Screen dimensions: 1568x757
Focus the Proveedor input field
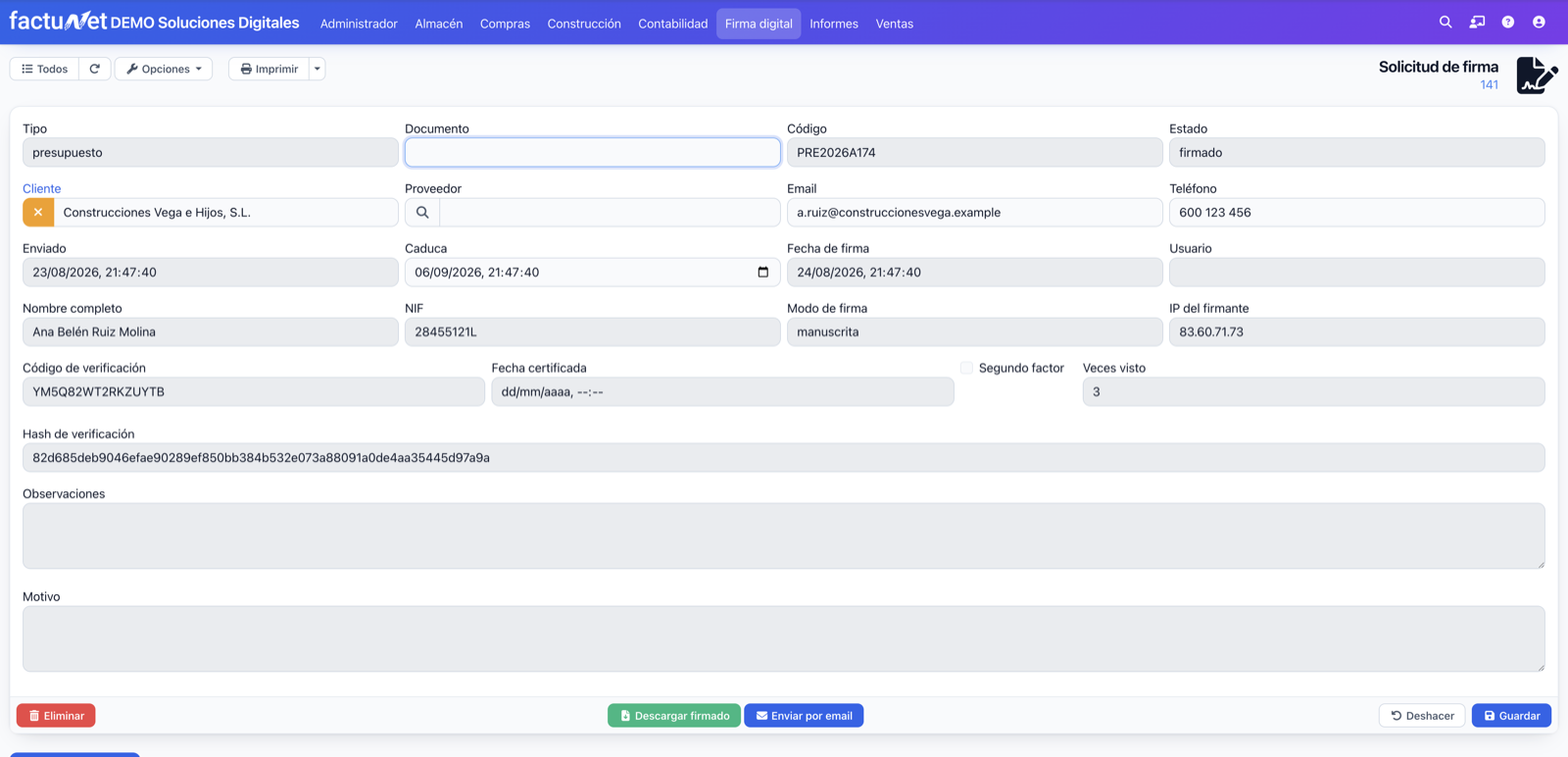tap(611, 213)
